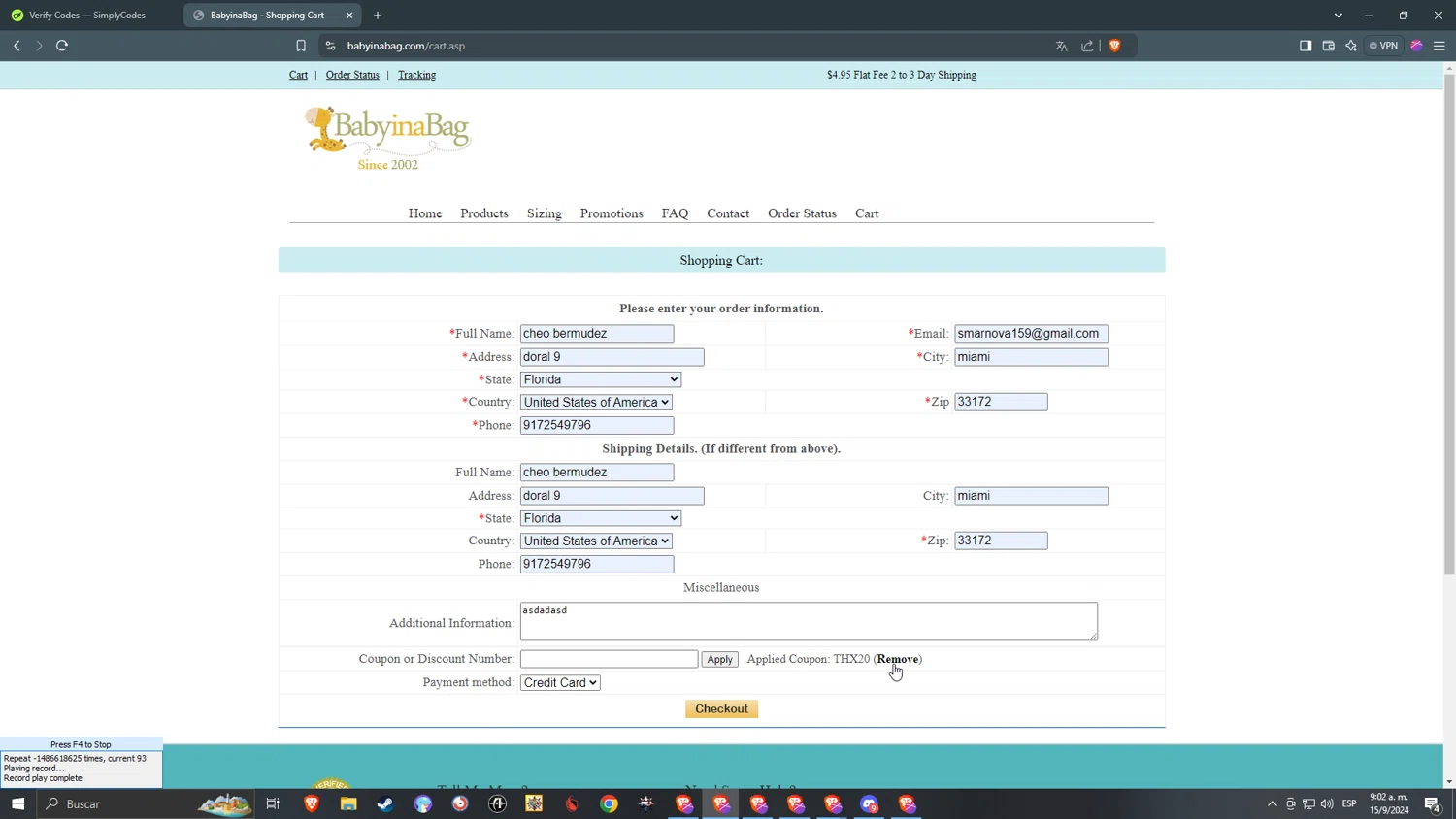1456x819 pixels.
Task: Remove the applied THX20 coupon
Action: pos(898,659)
